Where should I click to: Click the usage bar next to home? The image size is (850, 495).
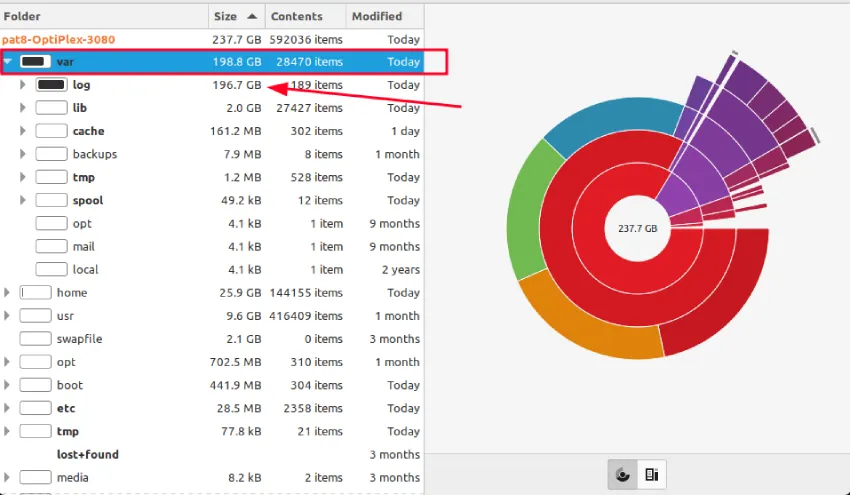pyautogui.click(x=35, y=293)
